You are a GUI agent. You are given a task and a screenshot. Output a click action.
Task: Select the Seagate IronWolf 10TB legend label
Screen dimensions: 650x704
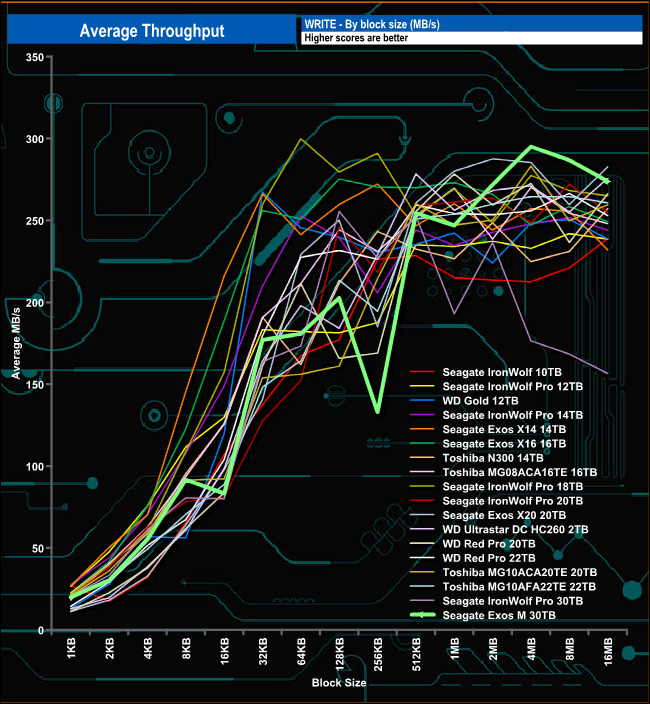(502, 372)
